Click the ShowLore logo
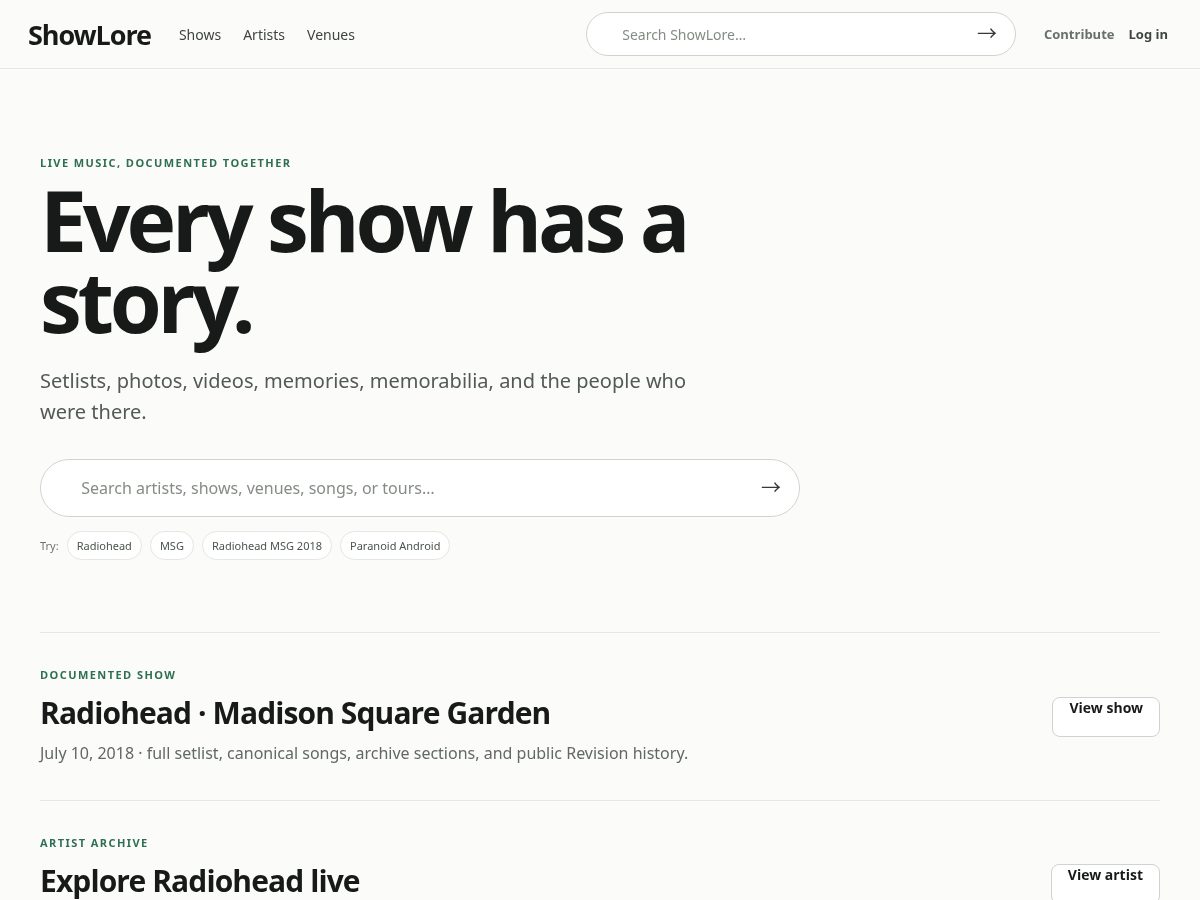 (89, 35)
